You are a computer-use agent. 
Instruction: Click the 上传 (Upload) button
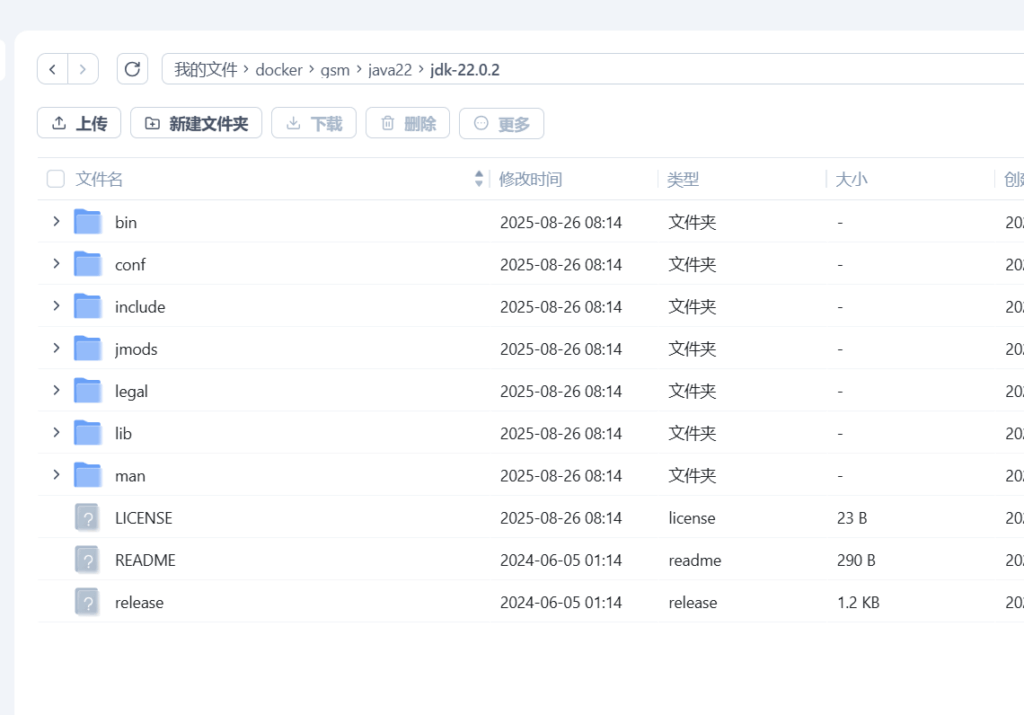[x=78, y=122]
